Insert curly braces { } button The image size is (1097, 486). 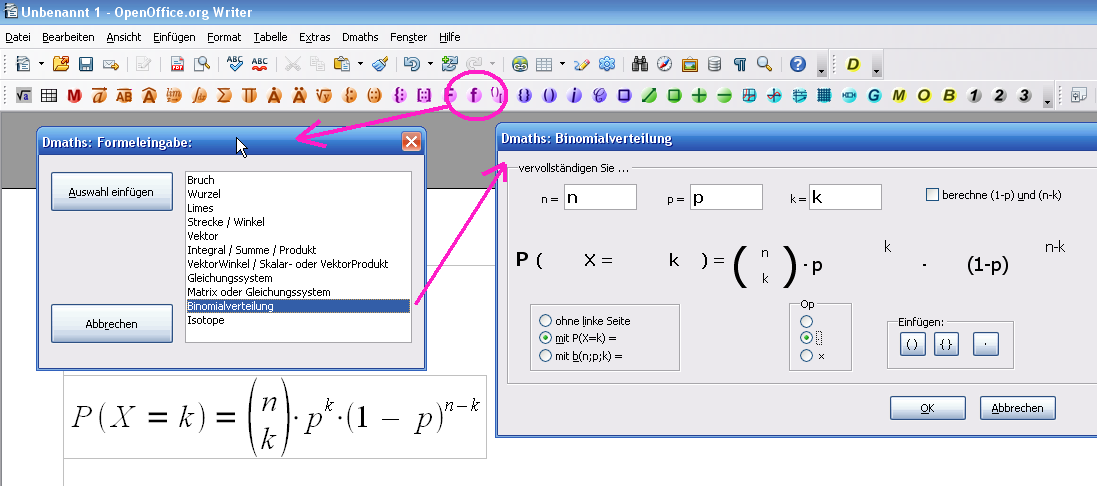(x=946, y=344)
